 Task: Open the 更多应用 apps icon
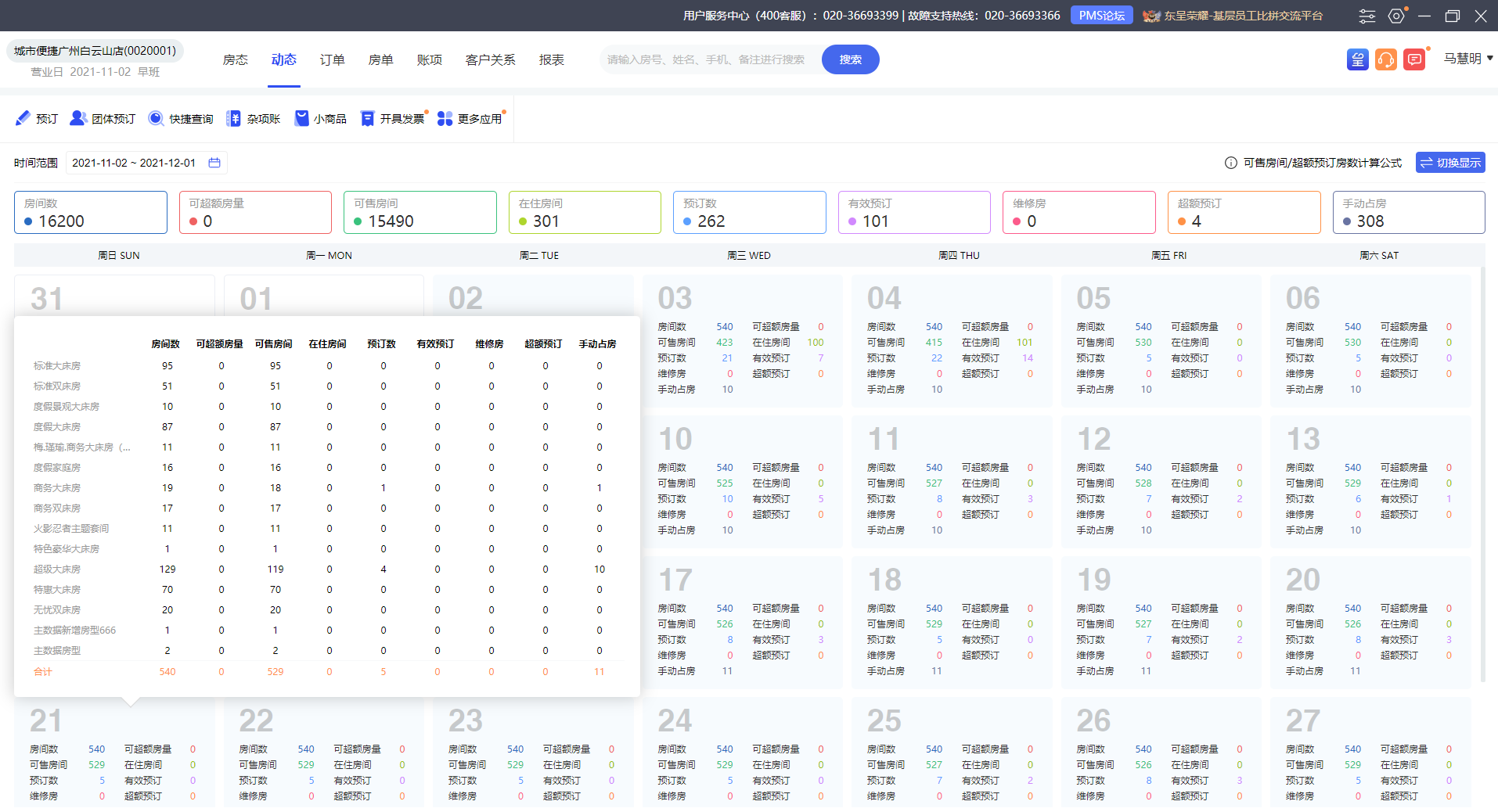click(445, 118)
